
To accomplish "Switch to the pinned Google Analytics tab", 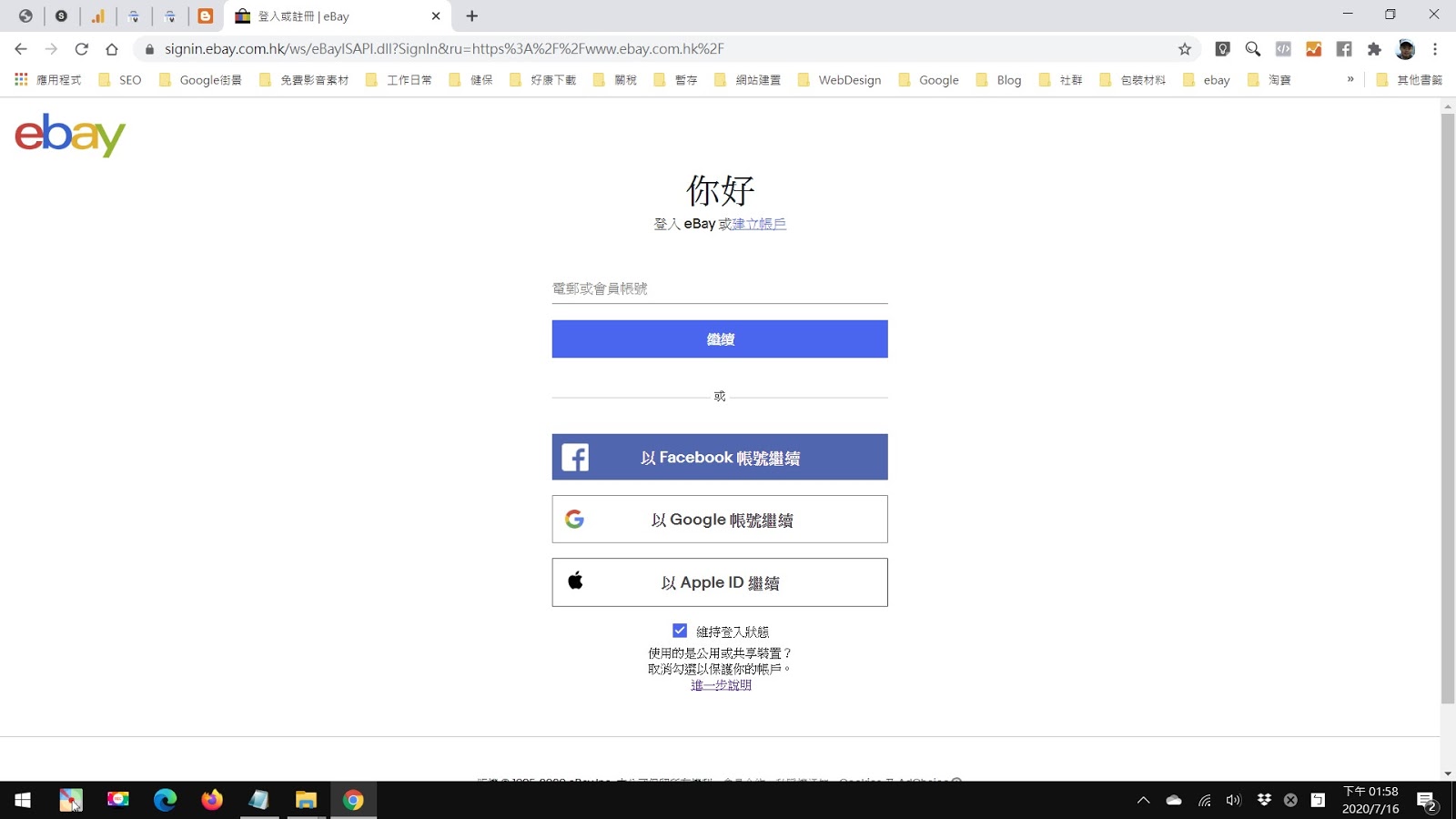I will click(x=97, y=15).
